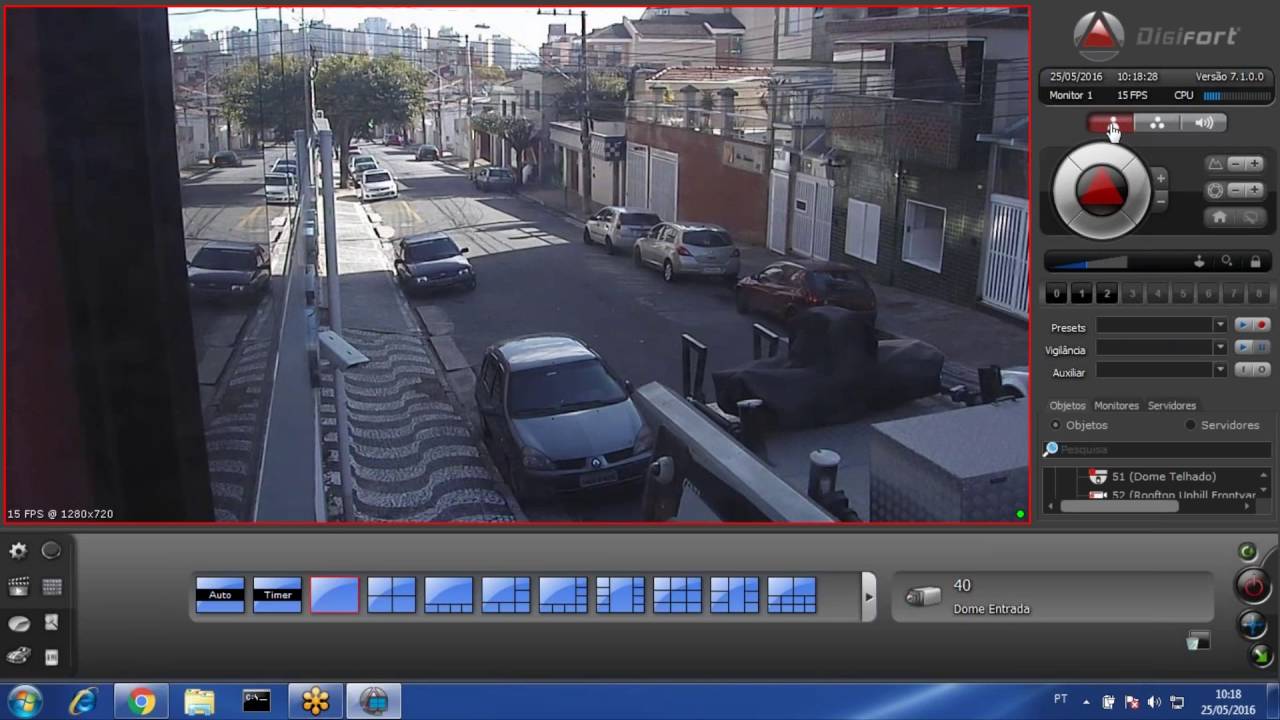Open the virtual matrix grid icon
1280x720 pixels.
52,587
